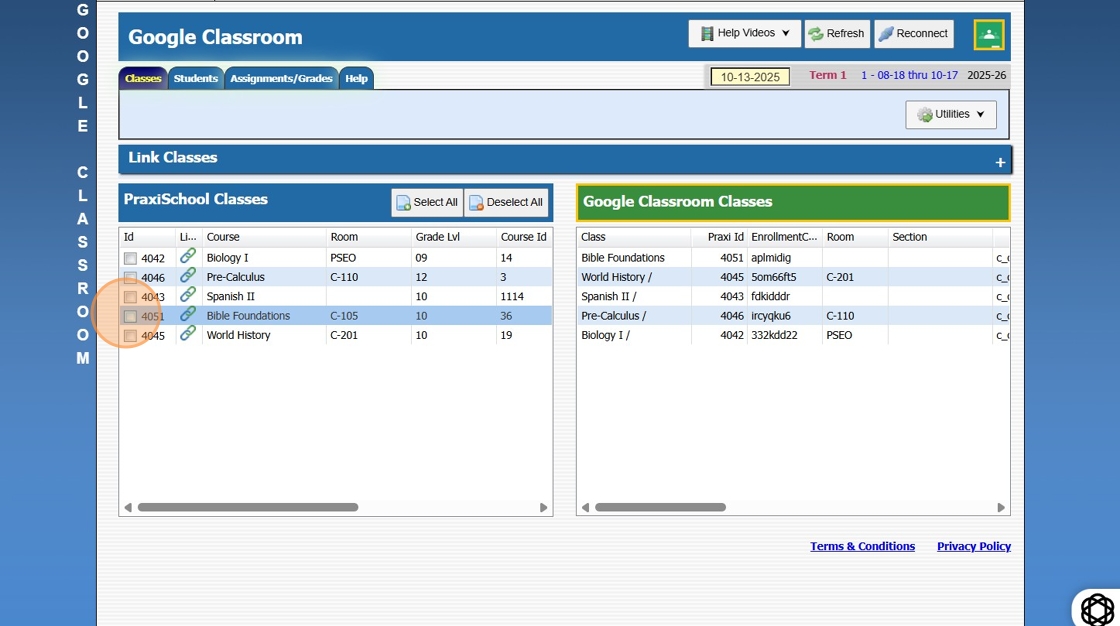Click right scroll arrow in PraxiSchool Classes
Screen dimensions: 1120x626
[544, 507]
